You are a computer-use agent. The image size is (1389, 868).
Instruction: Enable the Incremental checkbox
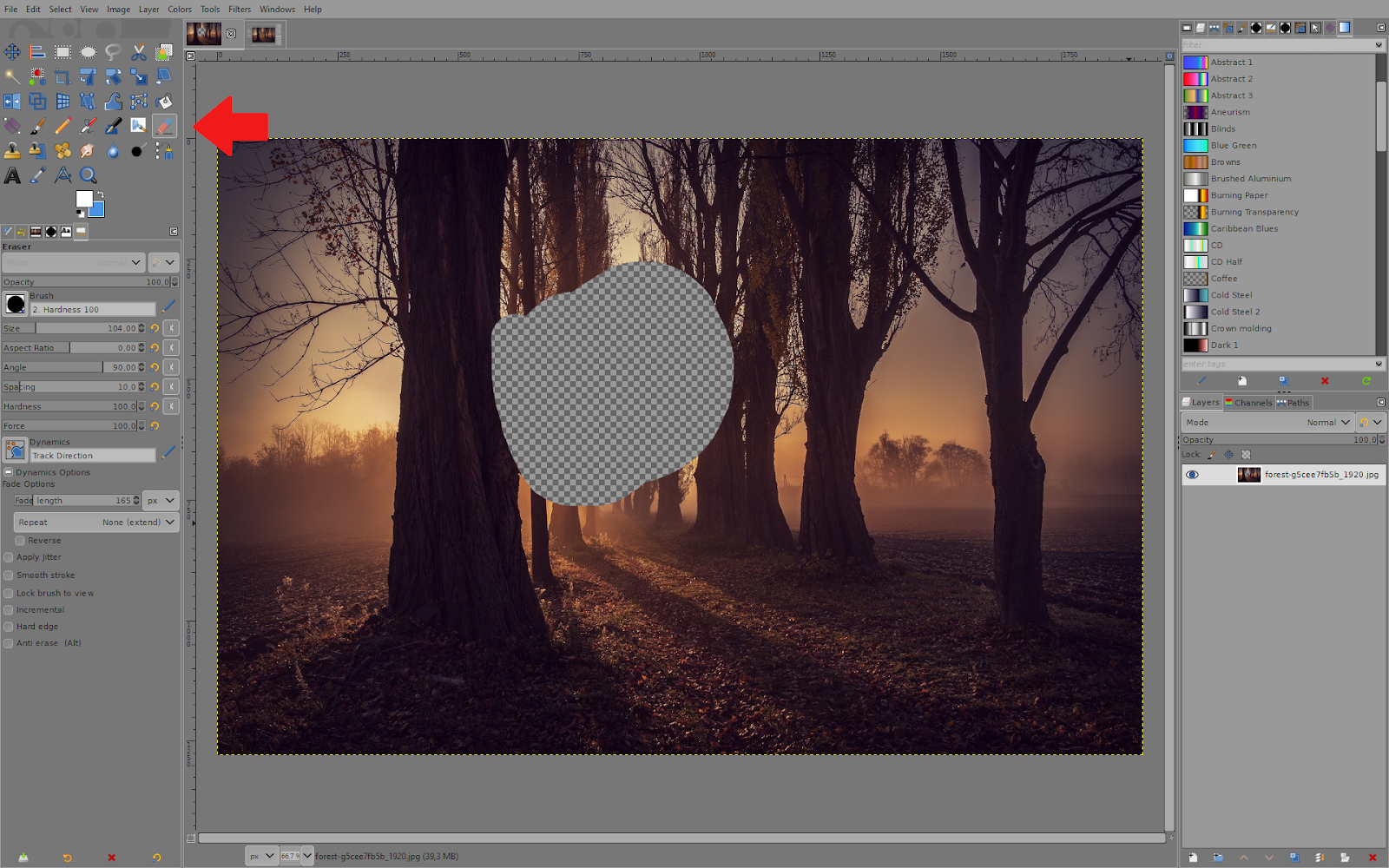[x=9, y=610]
